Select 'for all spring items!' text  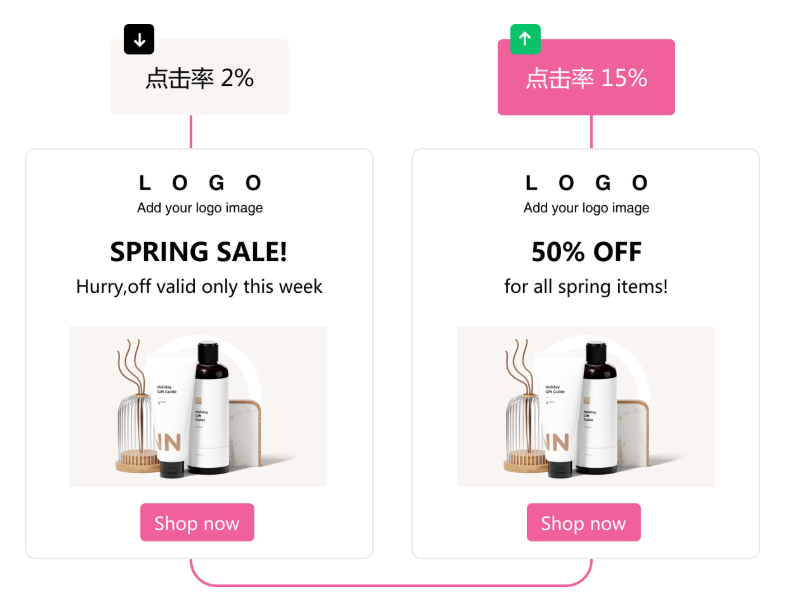click(586, 287)
